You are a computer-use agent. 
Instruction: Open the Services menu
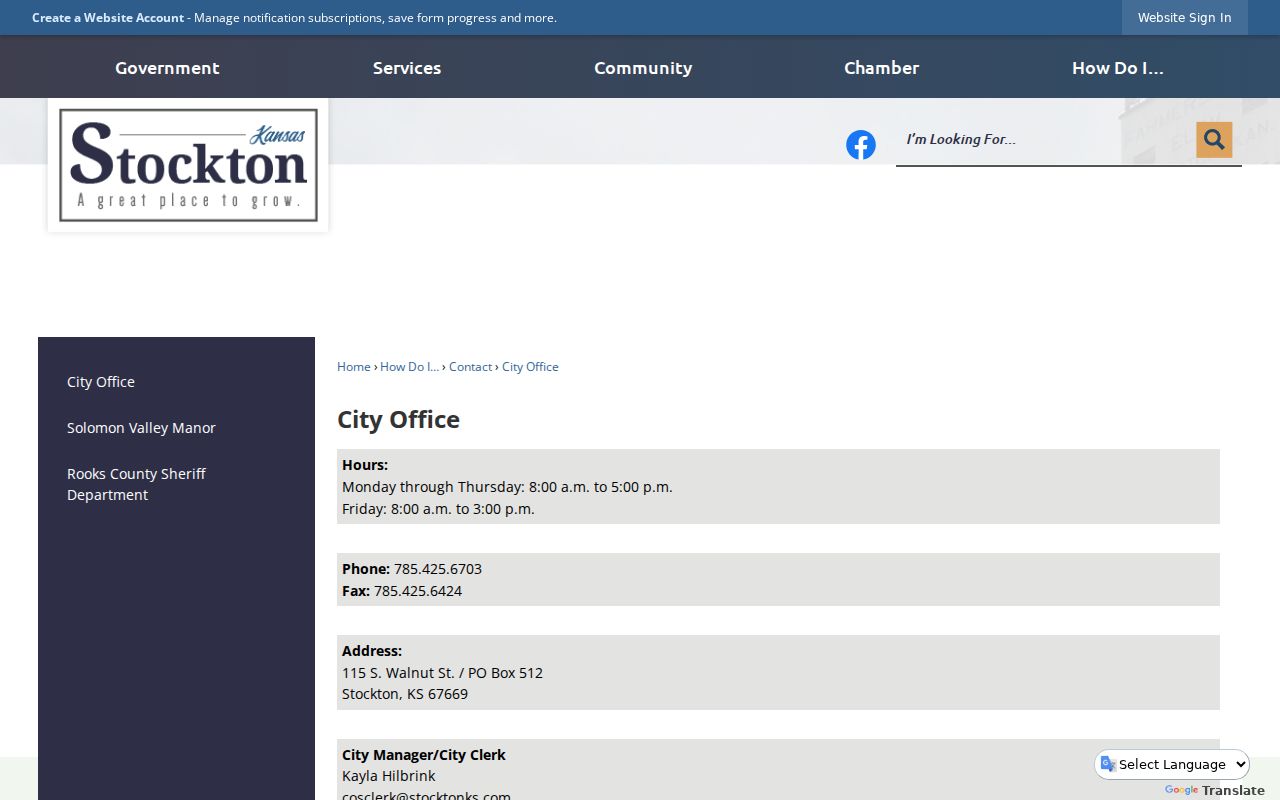coord(407,68)
